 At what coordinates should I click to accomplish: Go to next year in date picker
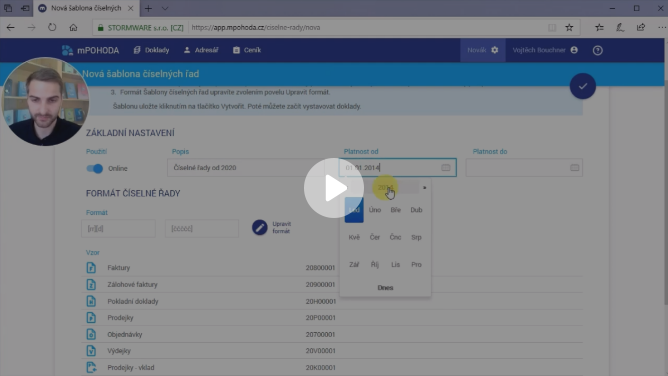pyautogui.click(x=424, y=187)
